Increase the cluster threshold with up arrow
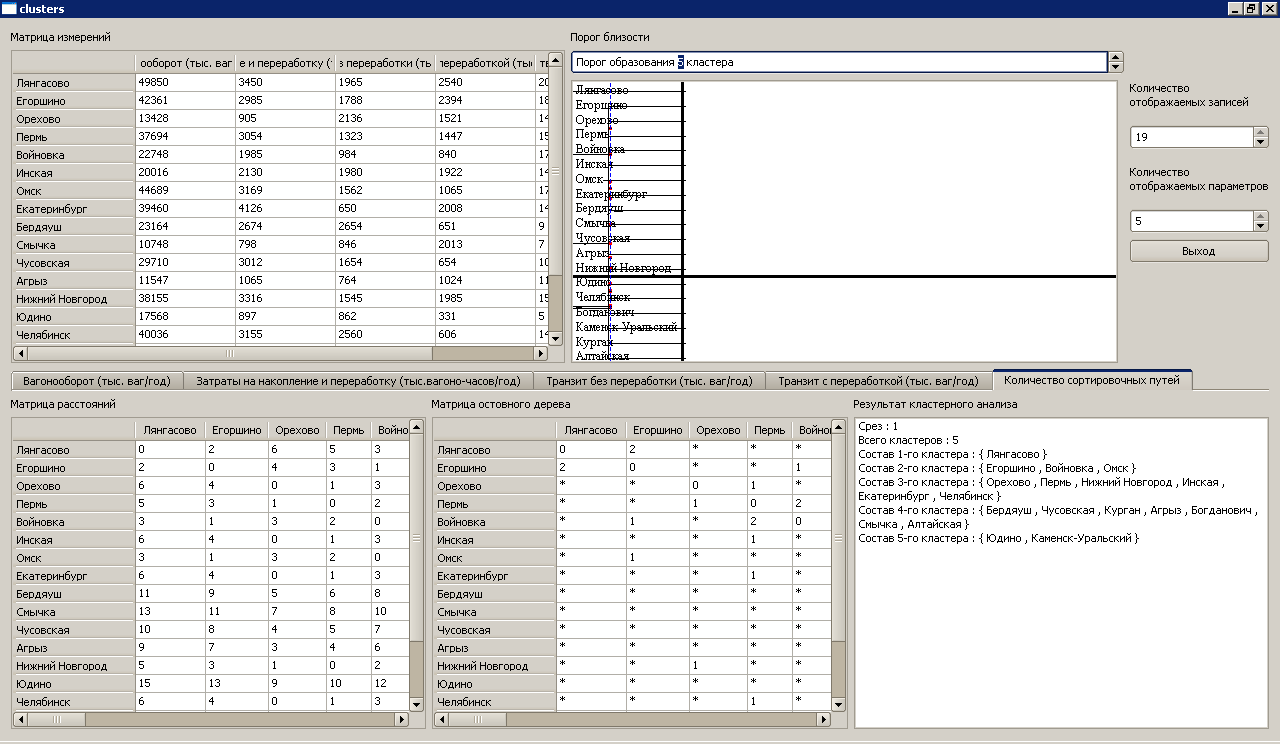The width and height of the screenshot is (1280, 744). click(x=1116, y=57)
